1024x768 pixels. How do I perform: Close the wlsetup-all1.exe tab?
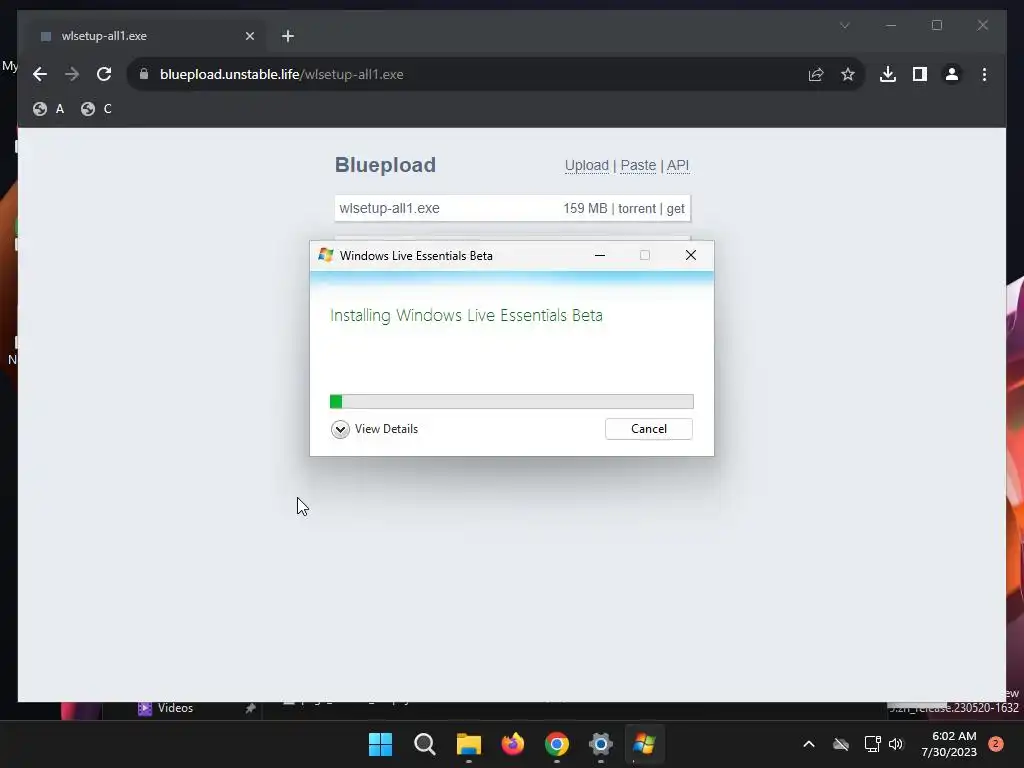click(x=249, y=36)
